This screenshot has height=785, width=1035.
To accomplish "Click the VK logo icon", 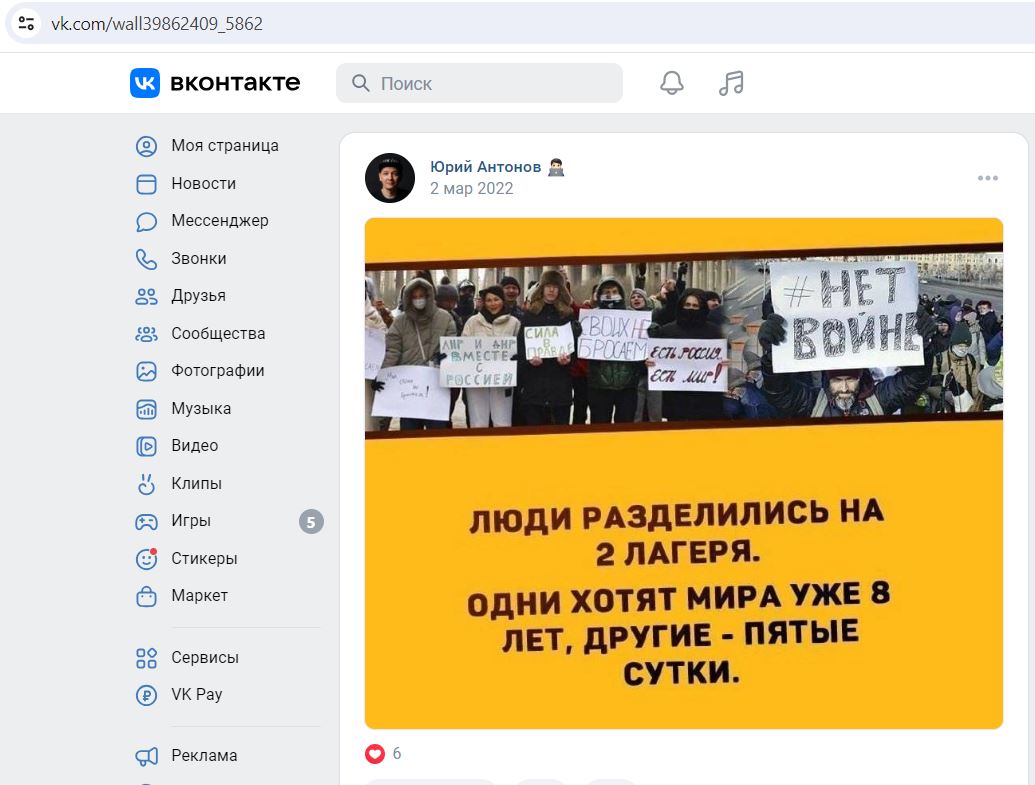I will pos(145,83).
